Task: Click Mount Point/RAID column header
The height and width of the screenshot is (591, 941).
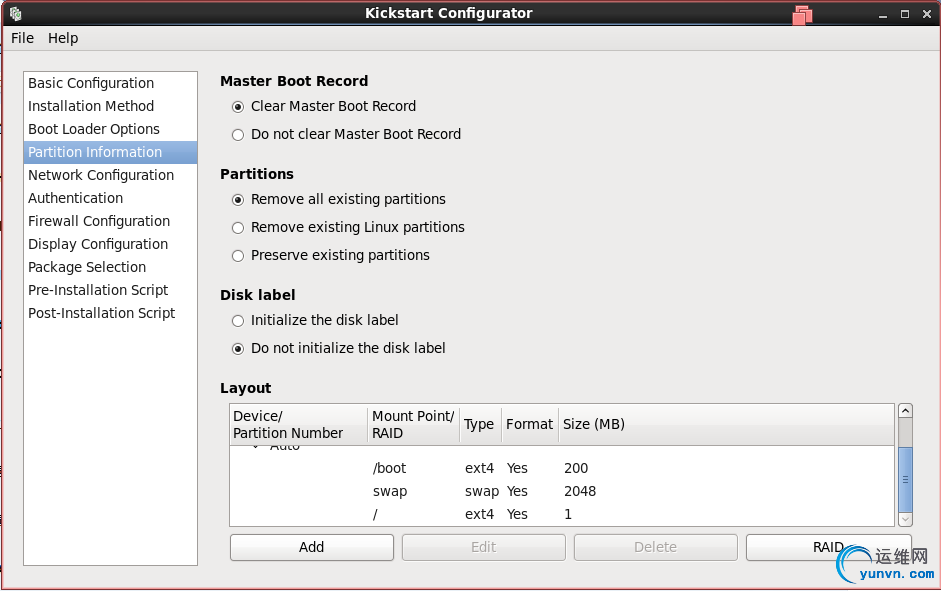Action: click(x=413, y=424)
